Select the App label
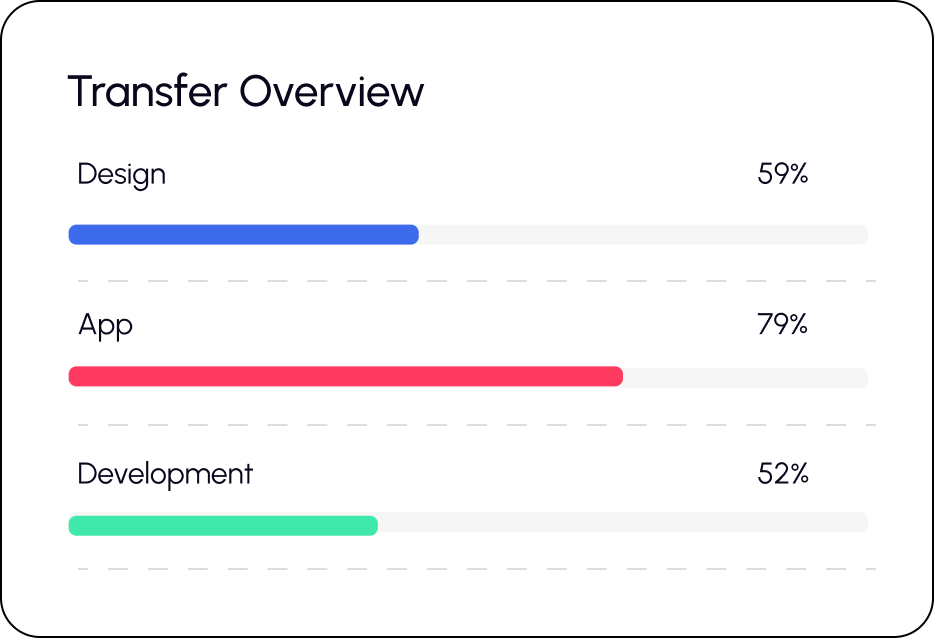This screenshot has width=934, height=638. coord(104,325)
